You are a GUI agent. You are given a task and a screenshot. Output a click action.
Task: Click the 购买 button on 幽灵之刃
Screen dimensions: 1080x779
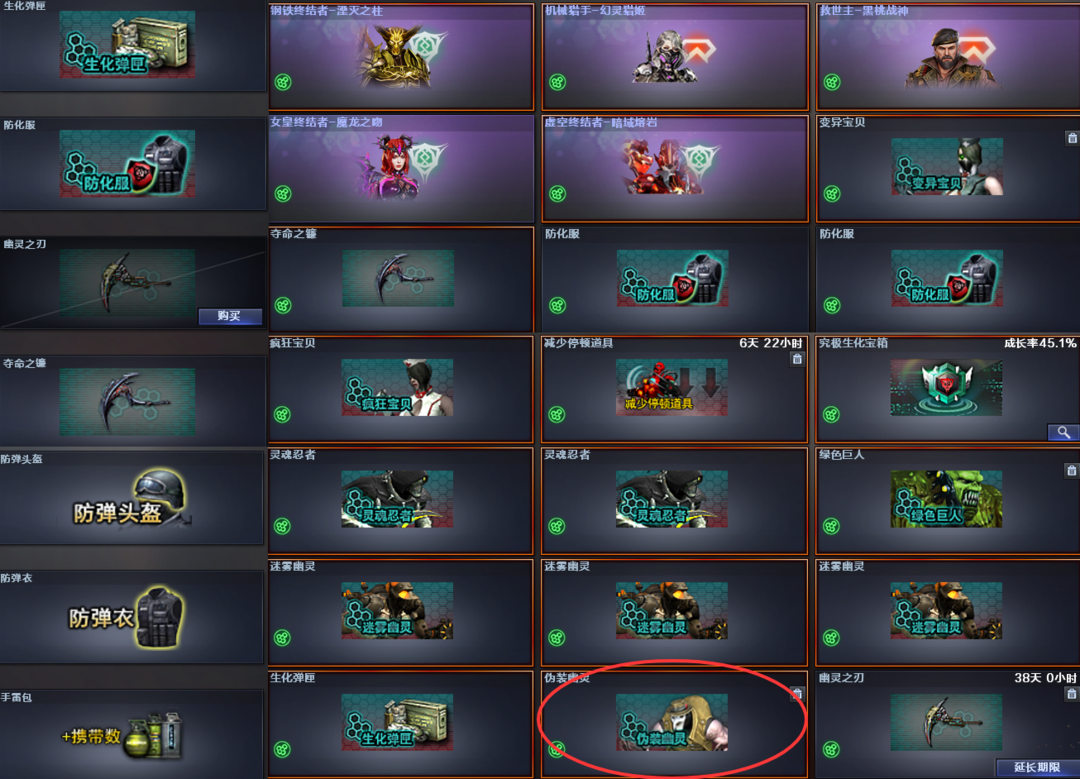[230, 316]
